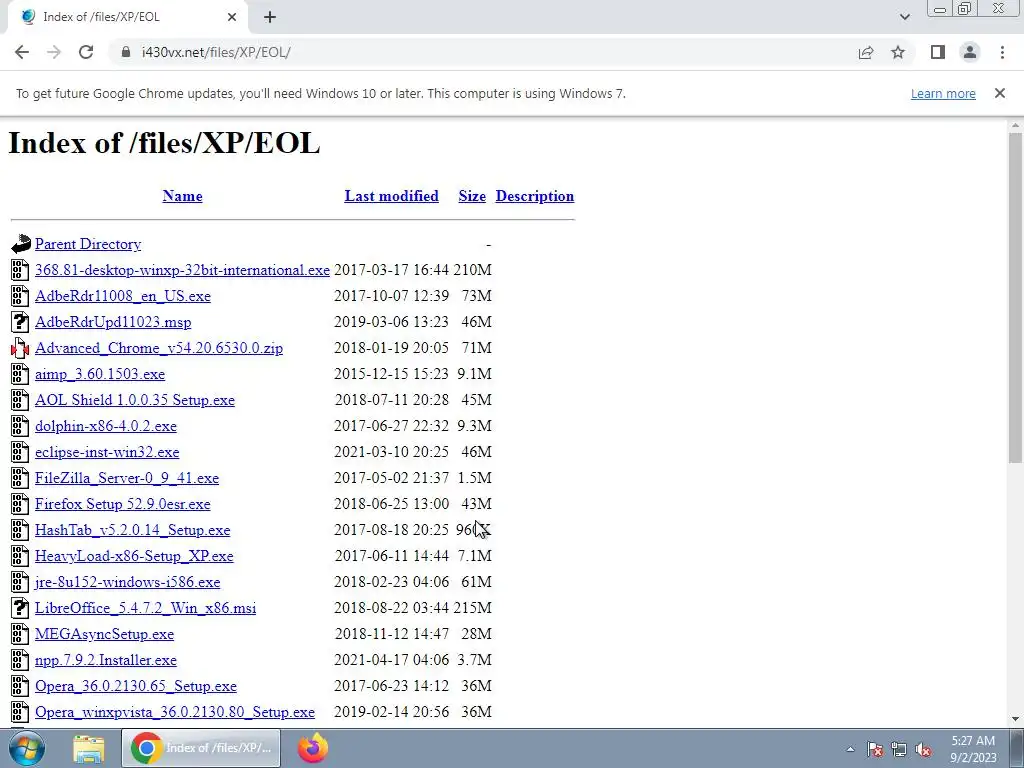Click the forward navigation arrow
The height and width of the screenshot is (768, 1024).
pos(54,52)
